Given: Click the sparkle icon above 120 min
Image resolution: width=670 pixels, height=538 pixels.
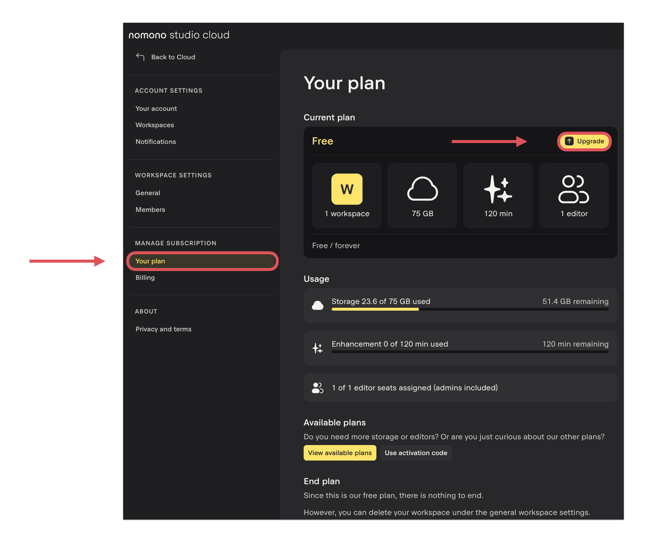Looking at the screenshot, I should click(498, 188).
